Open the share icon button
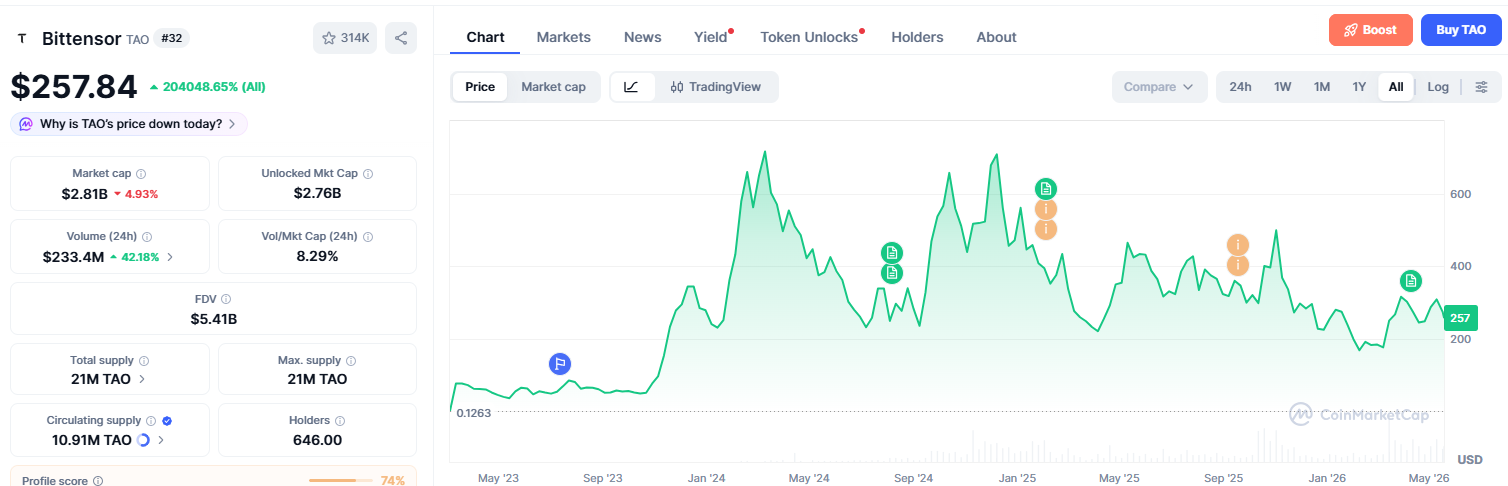Screen dimensions: 1508x486 click(401, 38)
